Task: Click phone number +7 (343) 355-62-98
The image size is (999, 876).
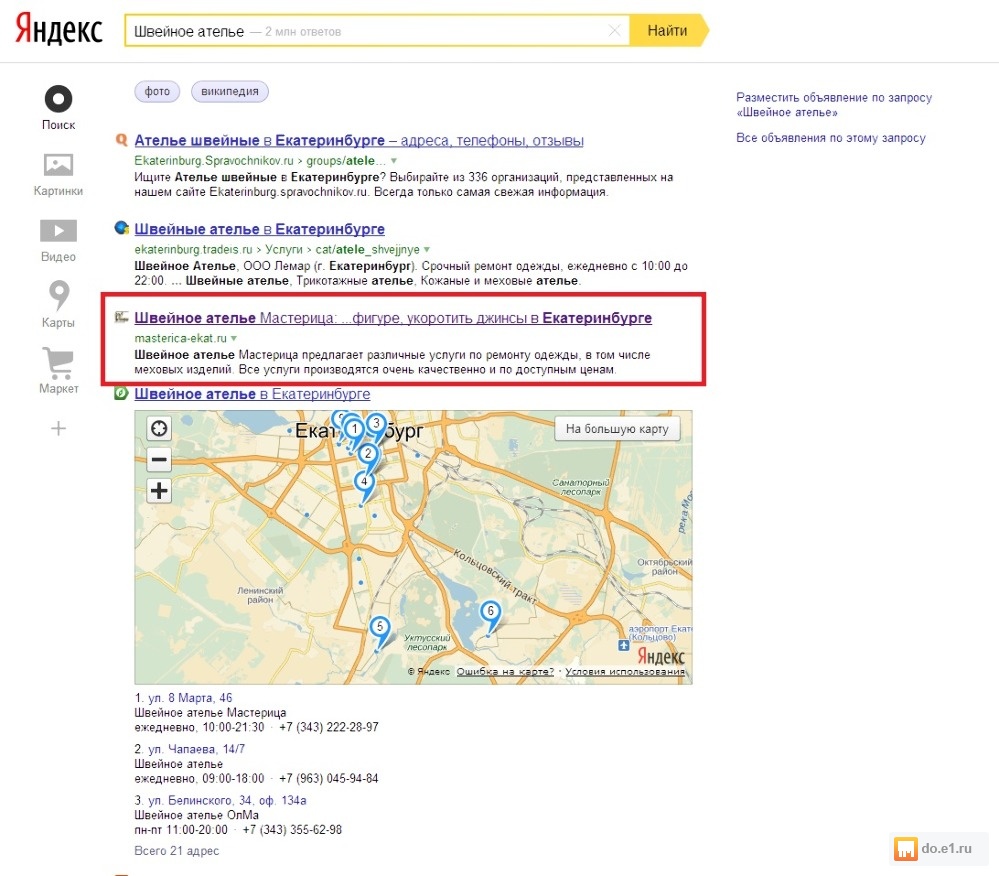Action: tap(292, 829)
